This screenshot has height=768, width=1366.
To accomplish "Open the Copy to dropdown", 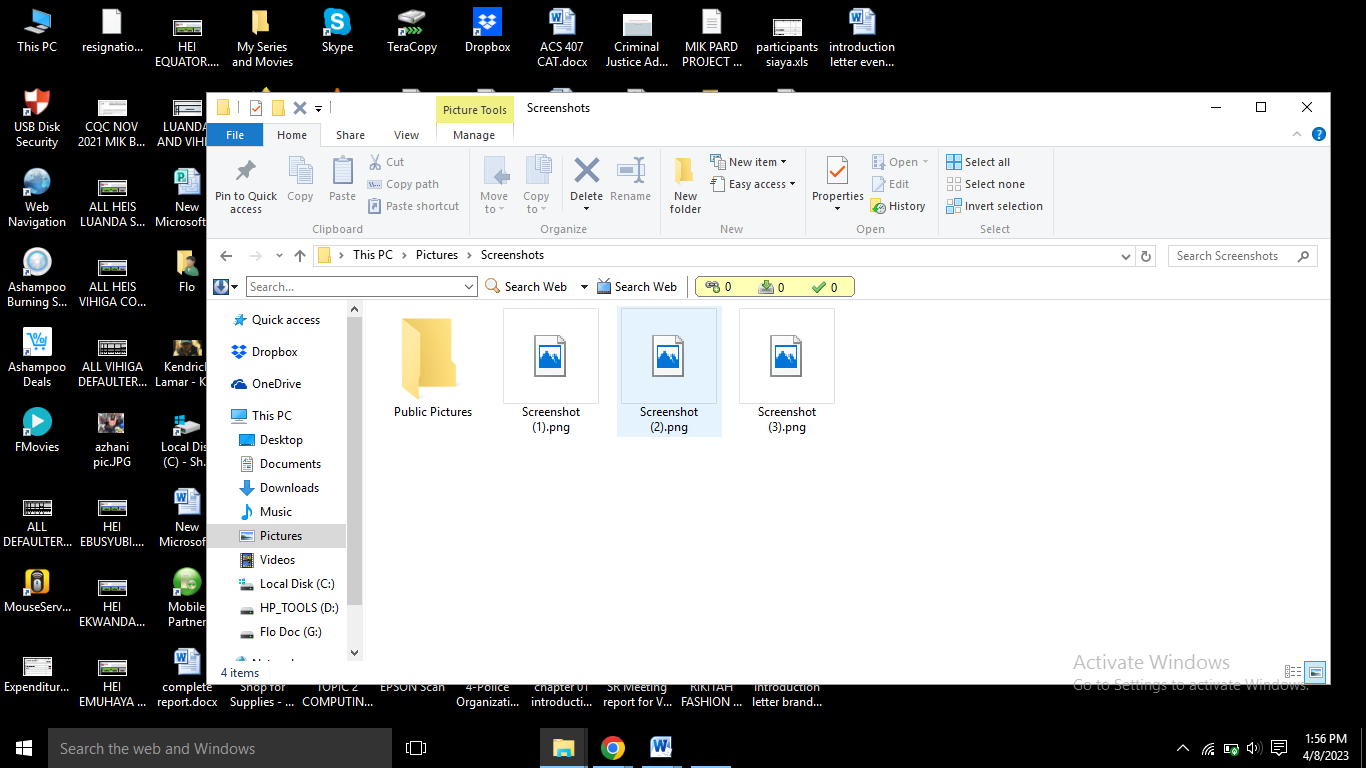I will point(537,185).
